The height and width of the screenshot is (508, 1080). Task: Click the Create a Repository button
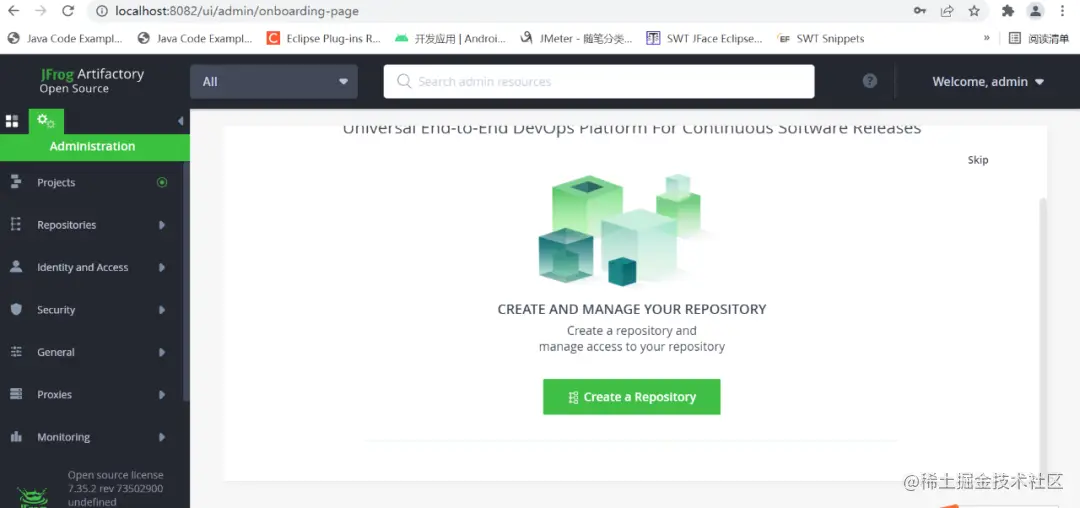(632, 397)
